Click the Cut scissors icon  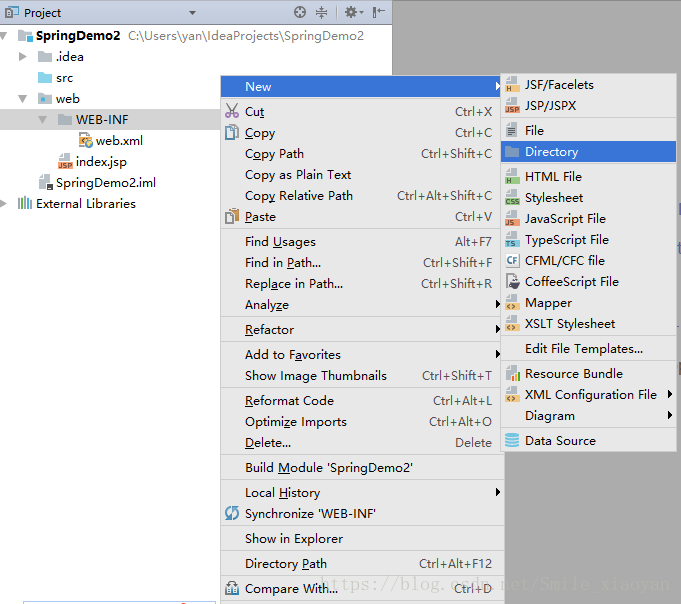(x=232, y=111)
